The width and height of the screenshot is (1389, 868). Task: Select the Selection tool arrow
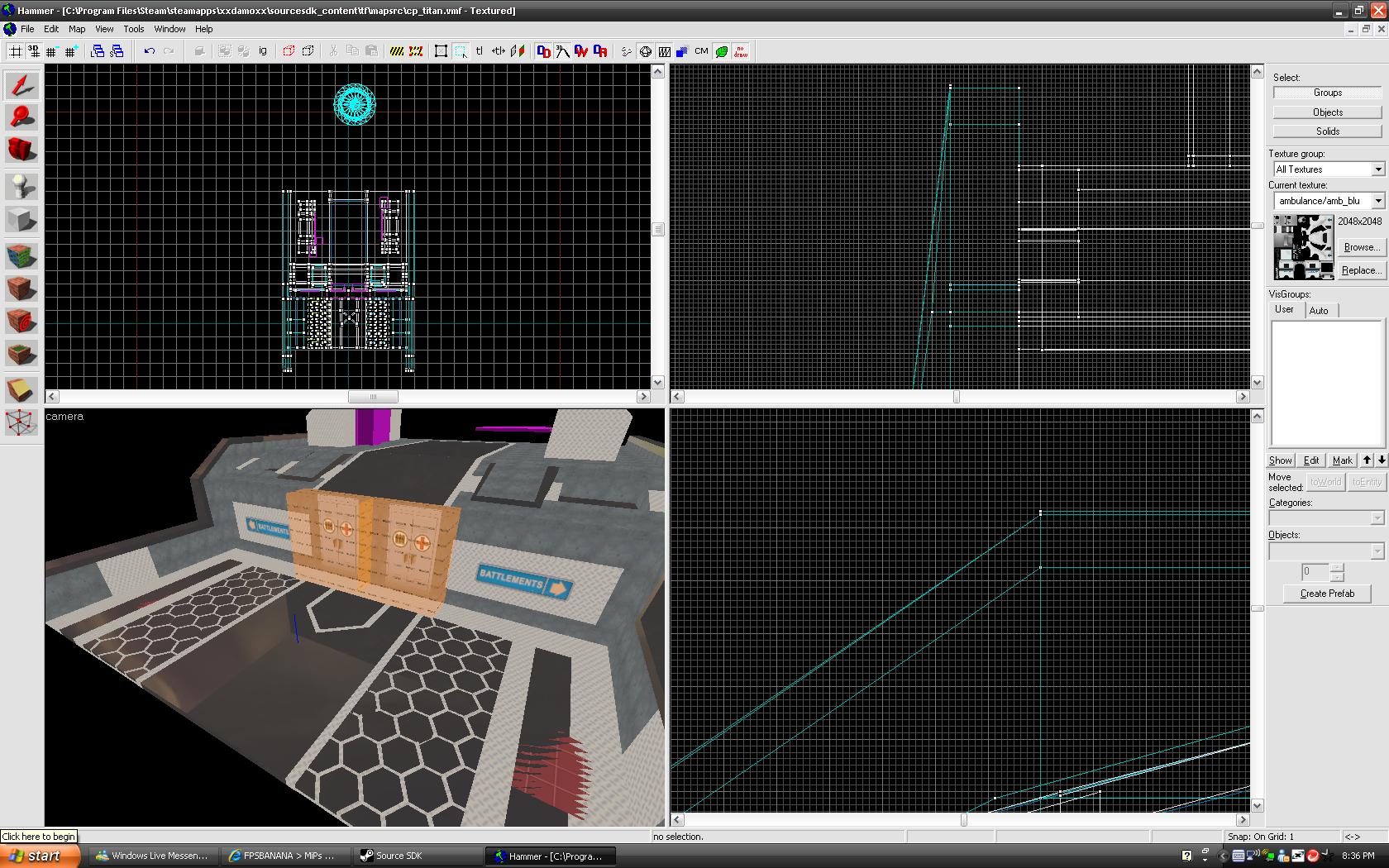[x=21, y=85]
